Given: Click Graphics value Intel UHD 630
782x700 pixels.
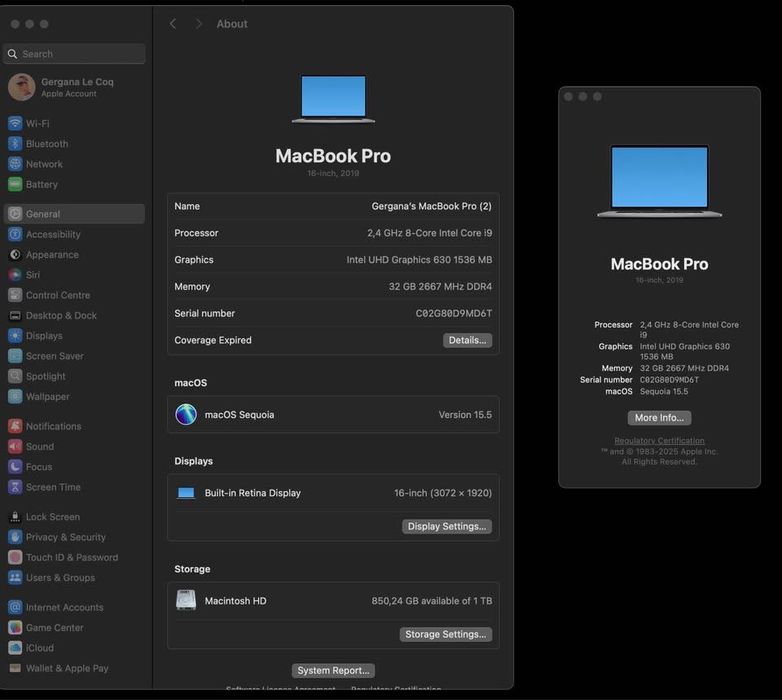Looking at the screenshot, I should (x=419, y=260).
